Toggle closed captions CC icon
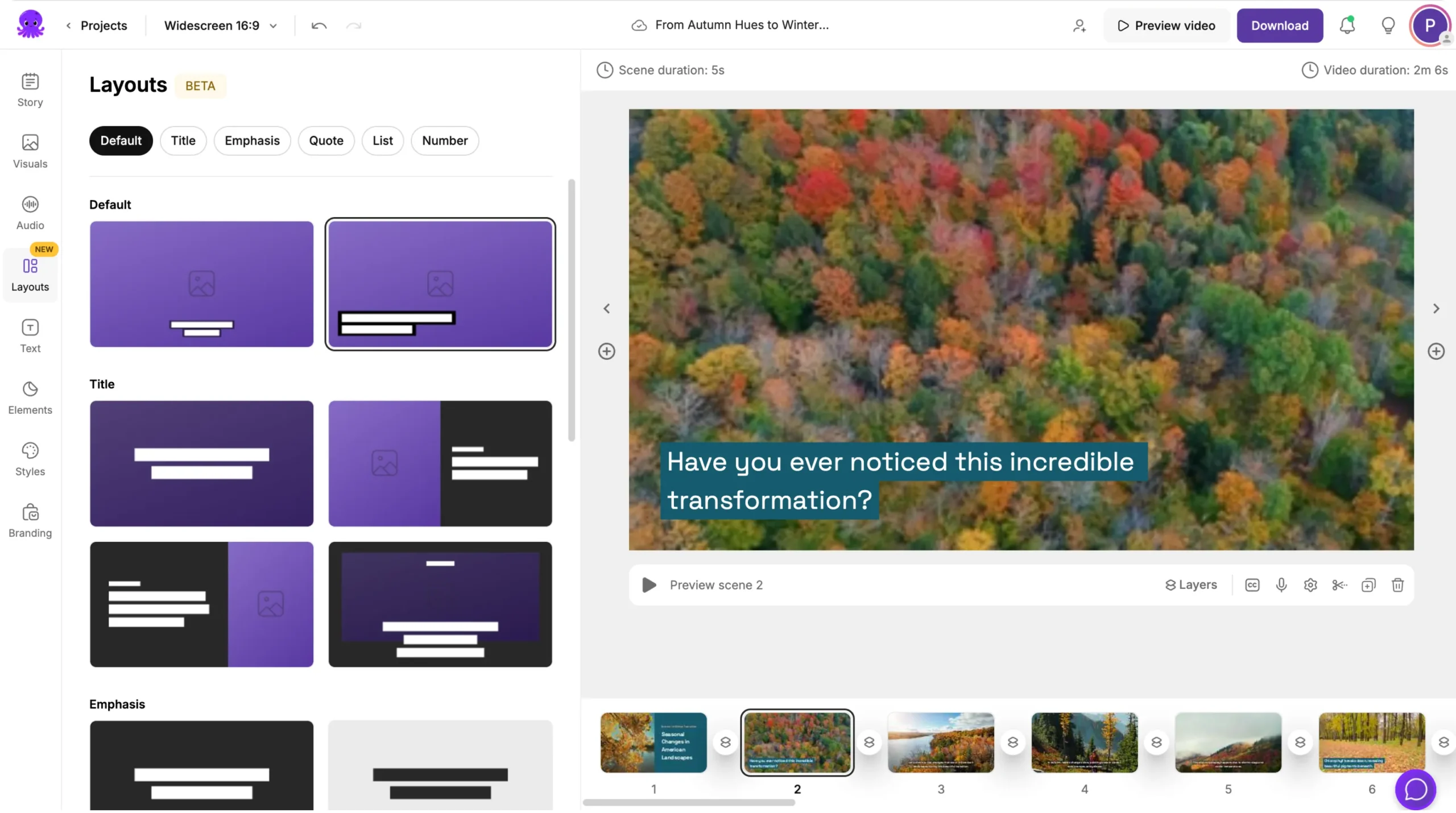1456x813 pixels. click(1252, 585)
